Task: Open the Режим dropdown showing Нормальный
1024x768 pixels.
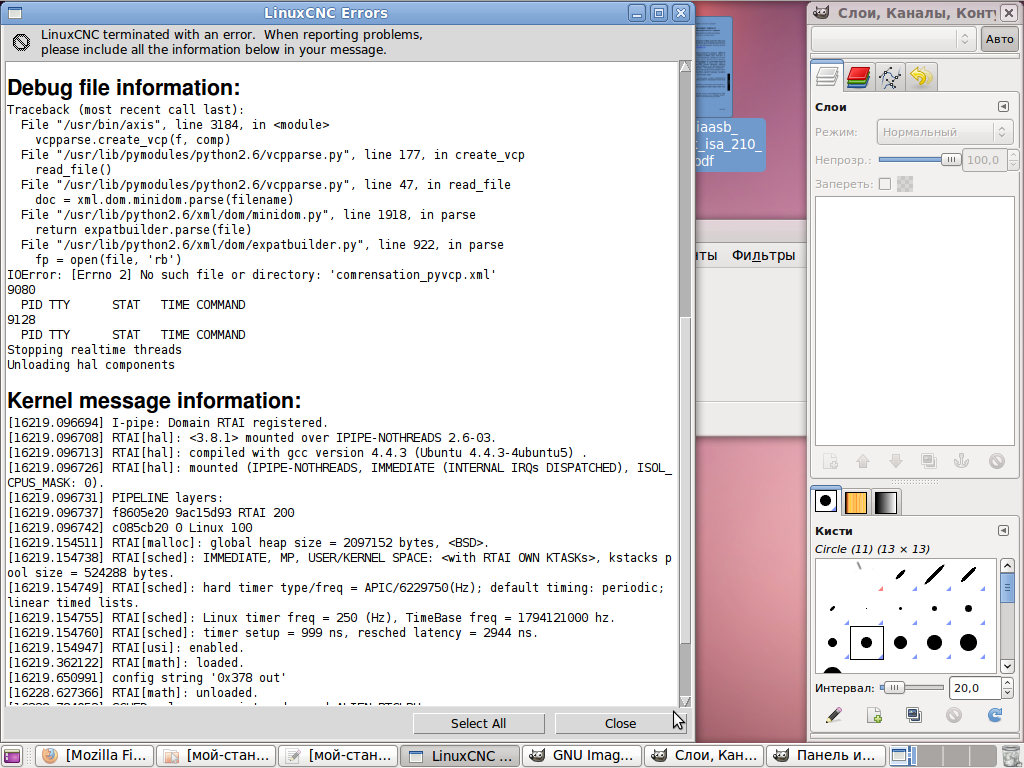Action: click(944, 132)
